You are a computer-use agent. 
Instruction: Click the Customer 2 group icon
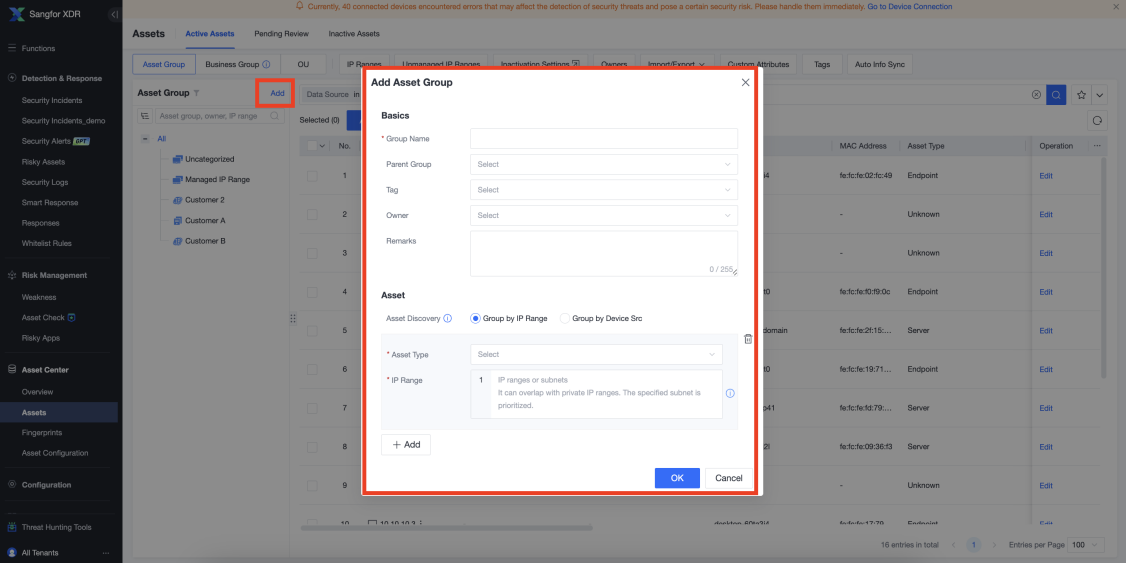click(177, 200)
